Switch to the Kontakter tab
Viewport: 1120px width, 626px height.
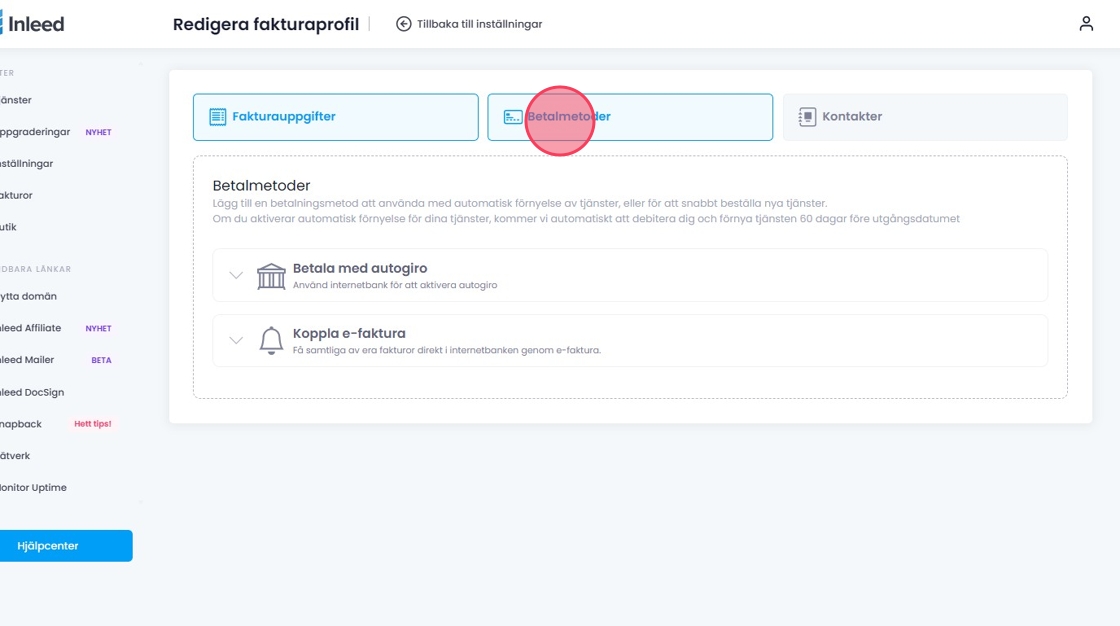924,117
